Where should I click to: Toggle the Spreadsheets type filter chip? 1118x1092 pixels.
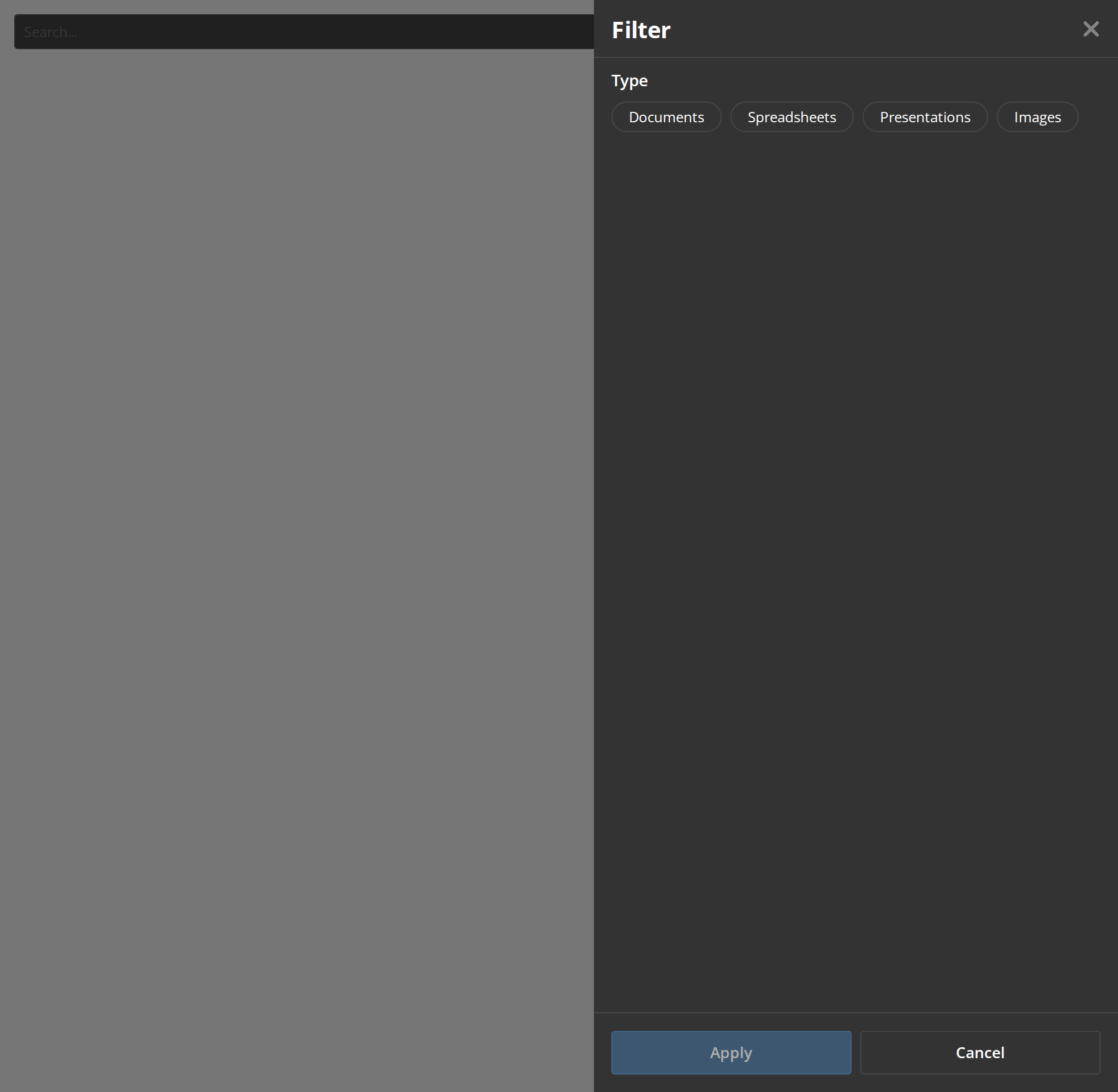pos(792,117)
